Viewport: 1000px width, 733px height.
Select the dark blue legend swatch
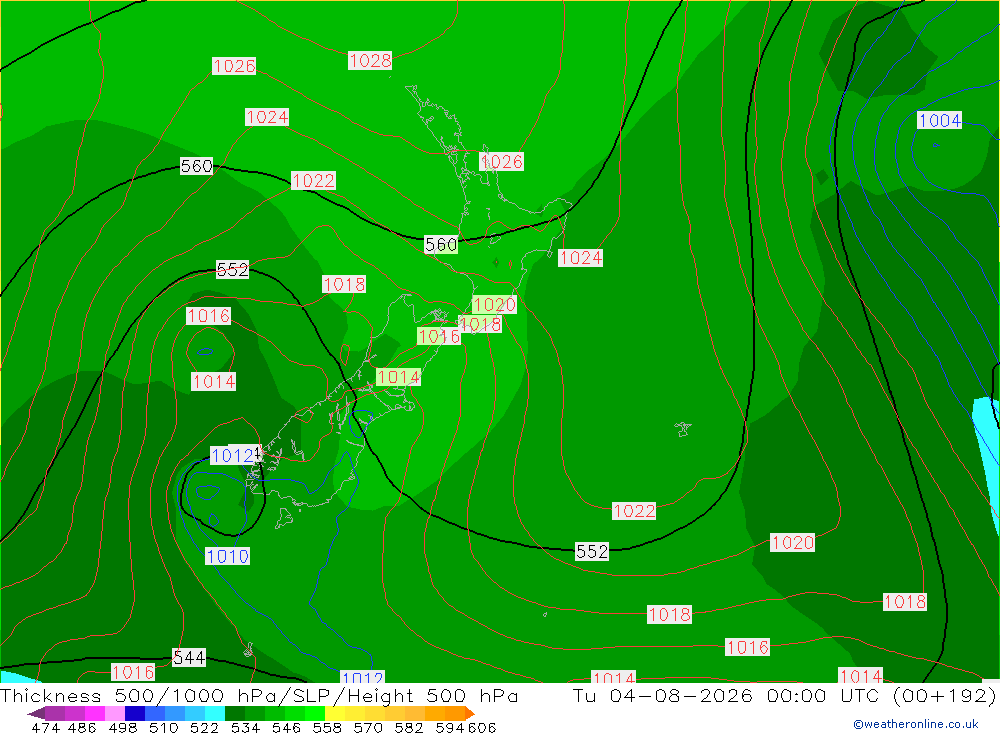pyautogui.click(x=135, y=713)
